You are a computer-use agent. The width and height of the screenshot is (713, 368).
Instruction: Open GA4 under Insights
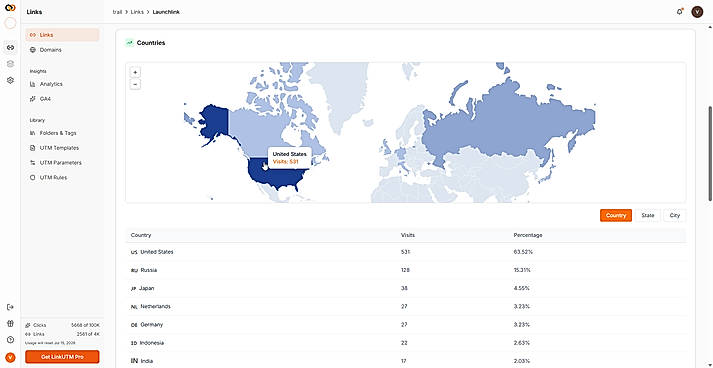point(62,99)
